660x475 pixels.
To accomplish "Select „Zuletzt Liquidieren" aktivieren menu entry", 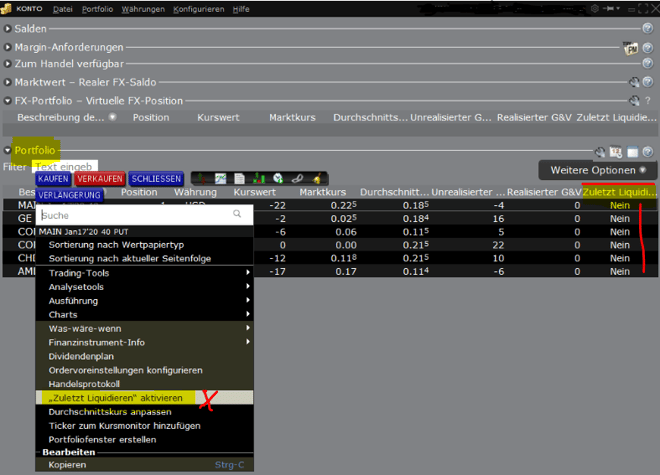I will (144, 398).
